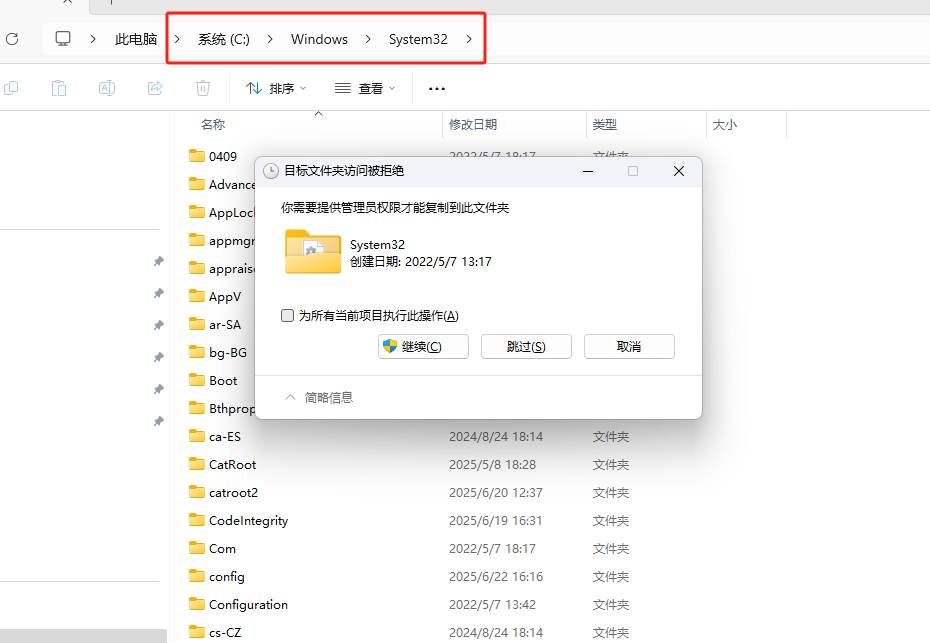
Task: Click the 取消 button
Action: pyautogui.click(x=629, y=346)
